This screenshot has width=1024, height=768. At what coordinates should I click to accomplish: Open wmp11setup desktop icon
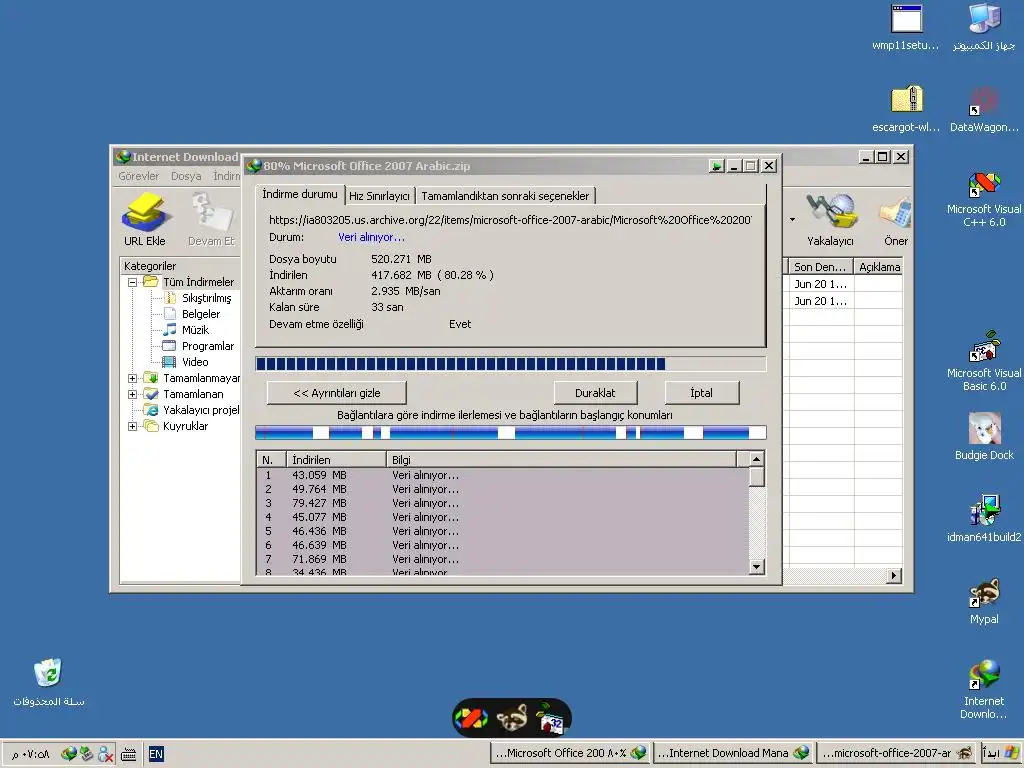(906, 28)
